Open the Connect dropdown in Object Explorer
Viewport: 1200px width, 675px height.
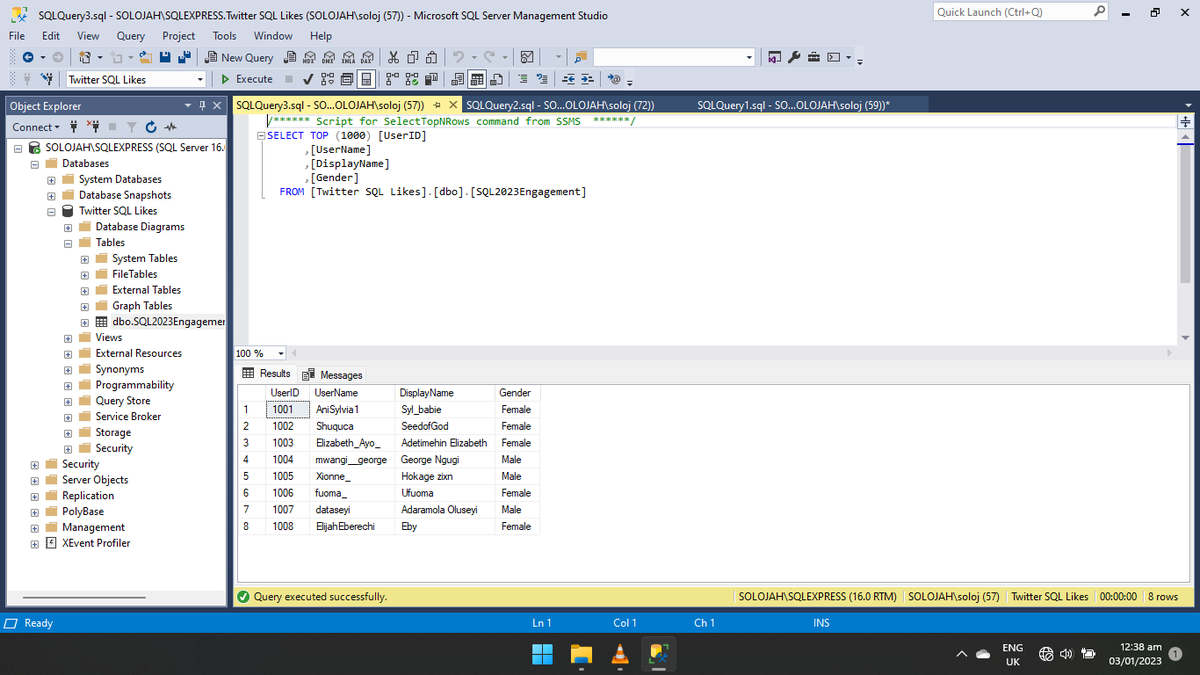pos(35,127)
